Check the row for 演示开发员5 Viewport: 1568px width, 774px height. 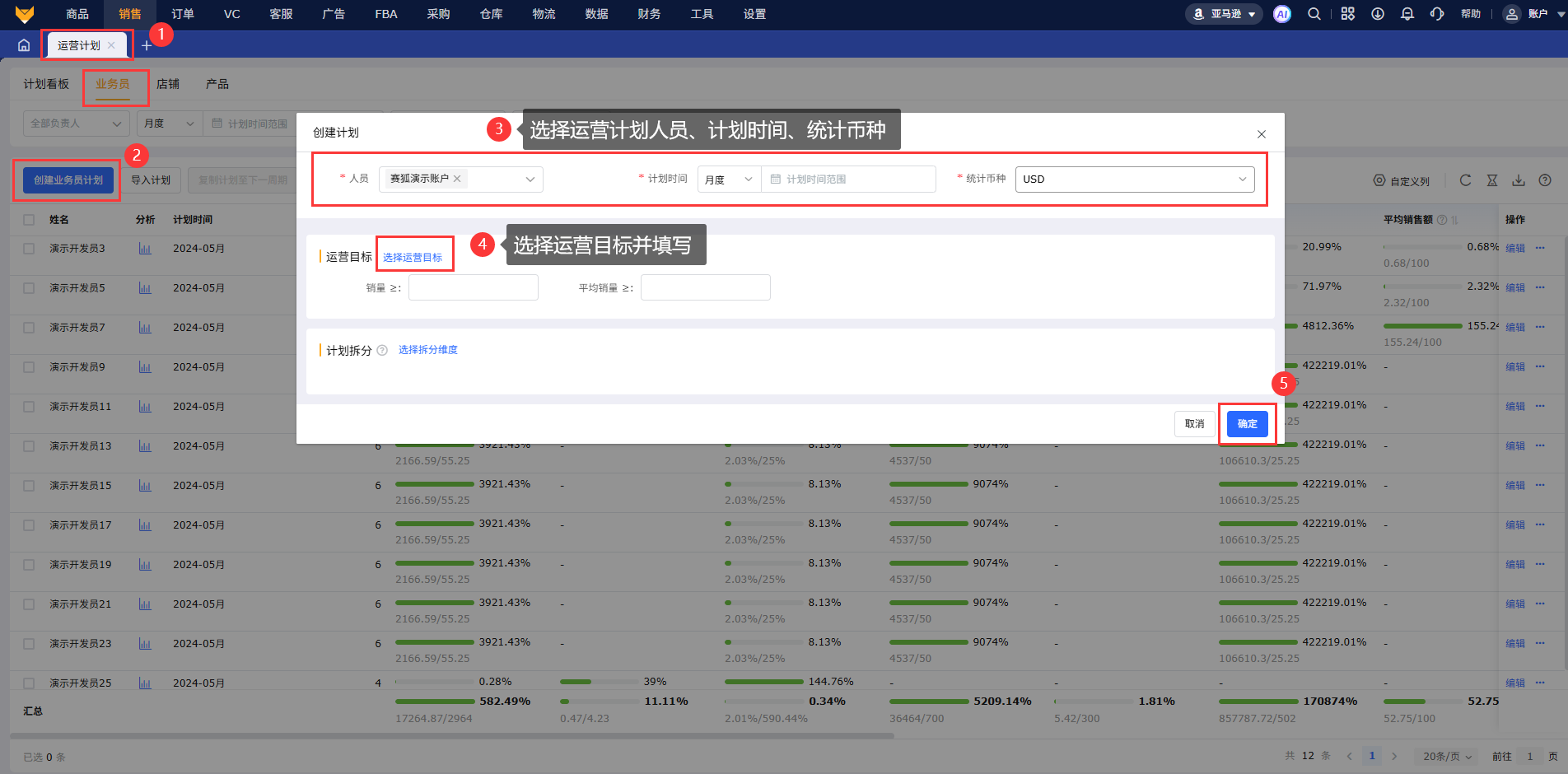pyautogui.click(x=29, y=288)
